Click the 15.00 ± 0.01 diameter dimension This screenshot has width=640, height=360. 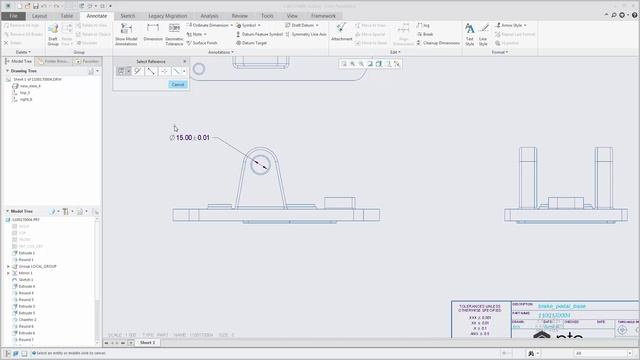click(189, 138)
